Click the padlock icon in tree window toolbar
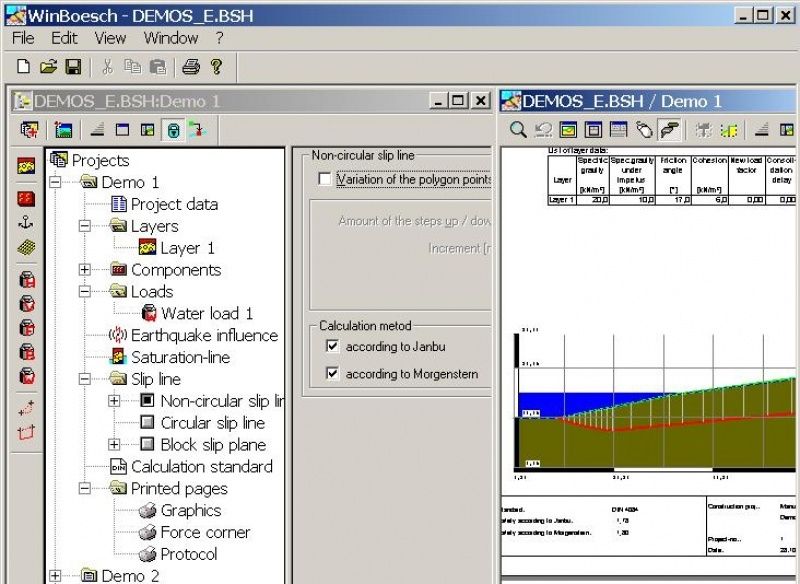 (x=173, y=130)
